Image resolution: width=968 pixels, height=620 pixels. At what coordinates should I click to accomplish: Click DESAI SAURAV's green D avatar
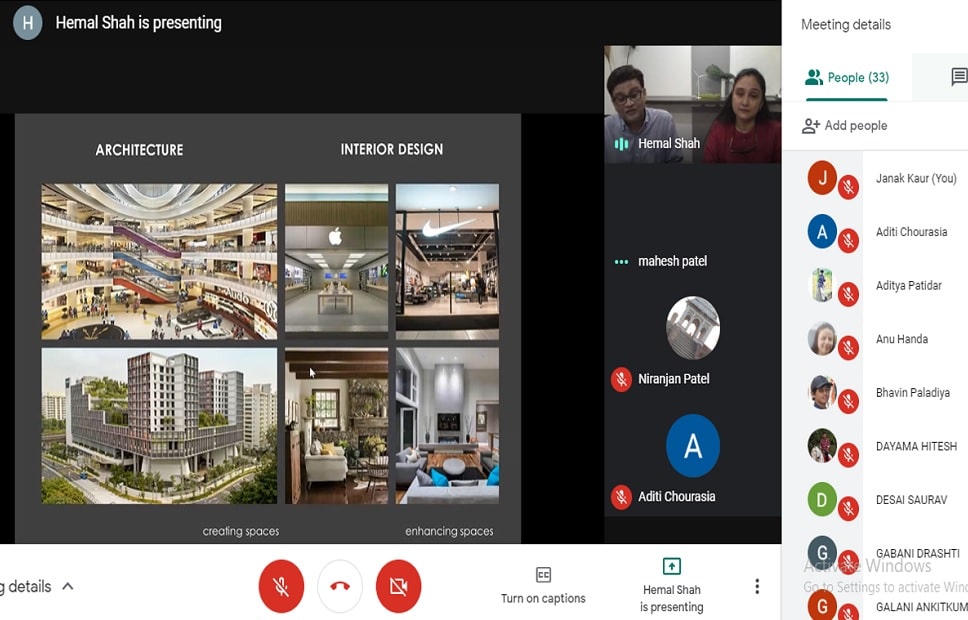(822, 499)
